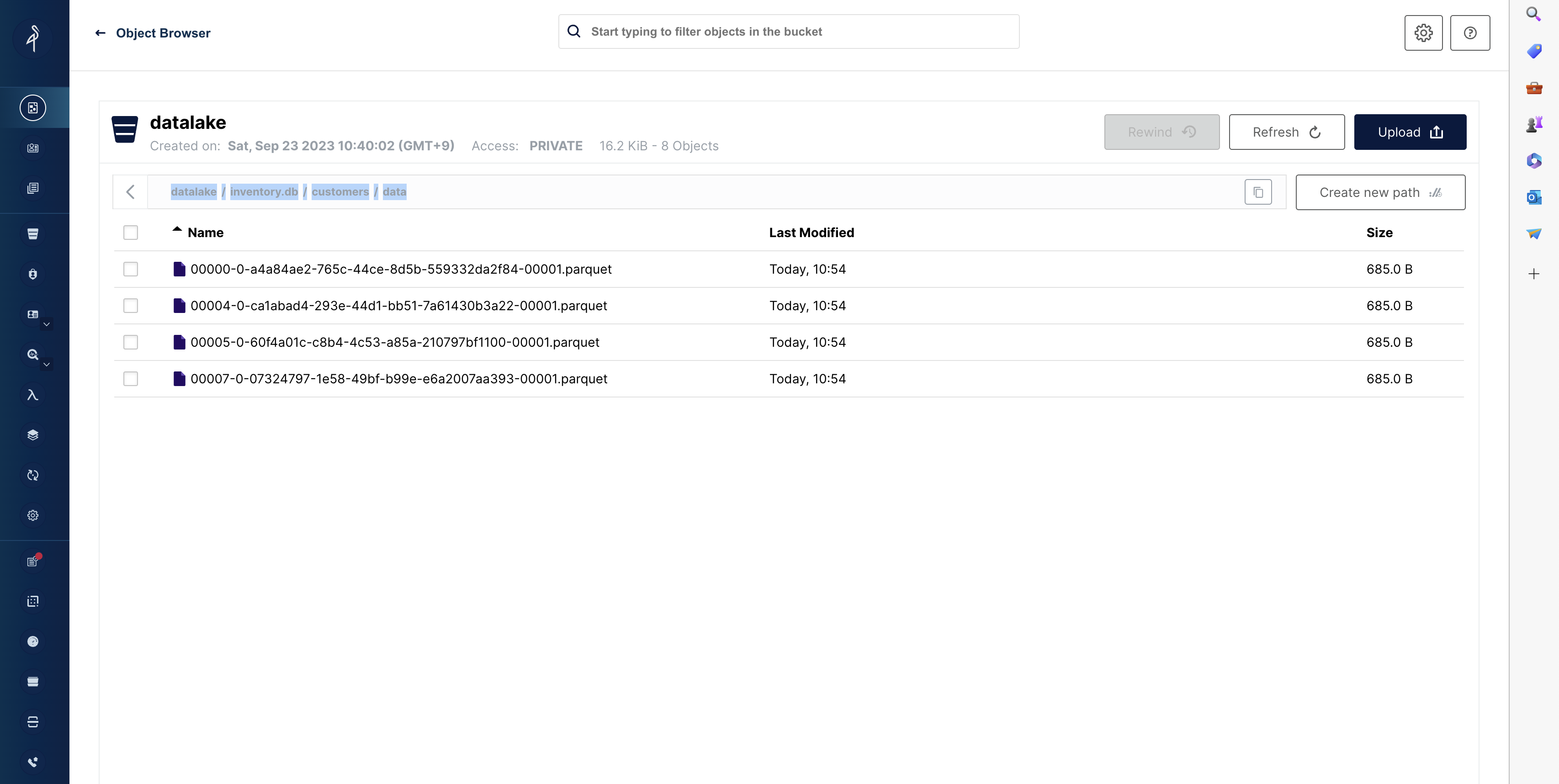This screenshot has height=784, width=1559.
Task: Toggle the select all objects checkbox
Action: [x=131, y=233]
